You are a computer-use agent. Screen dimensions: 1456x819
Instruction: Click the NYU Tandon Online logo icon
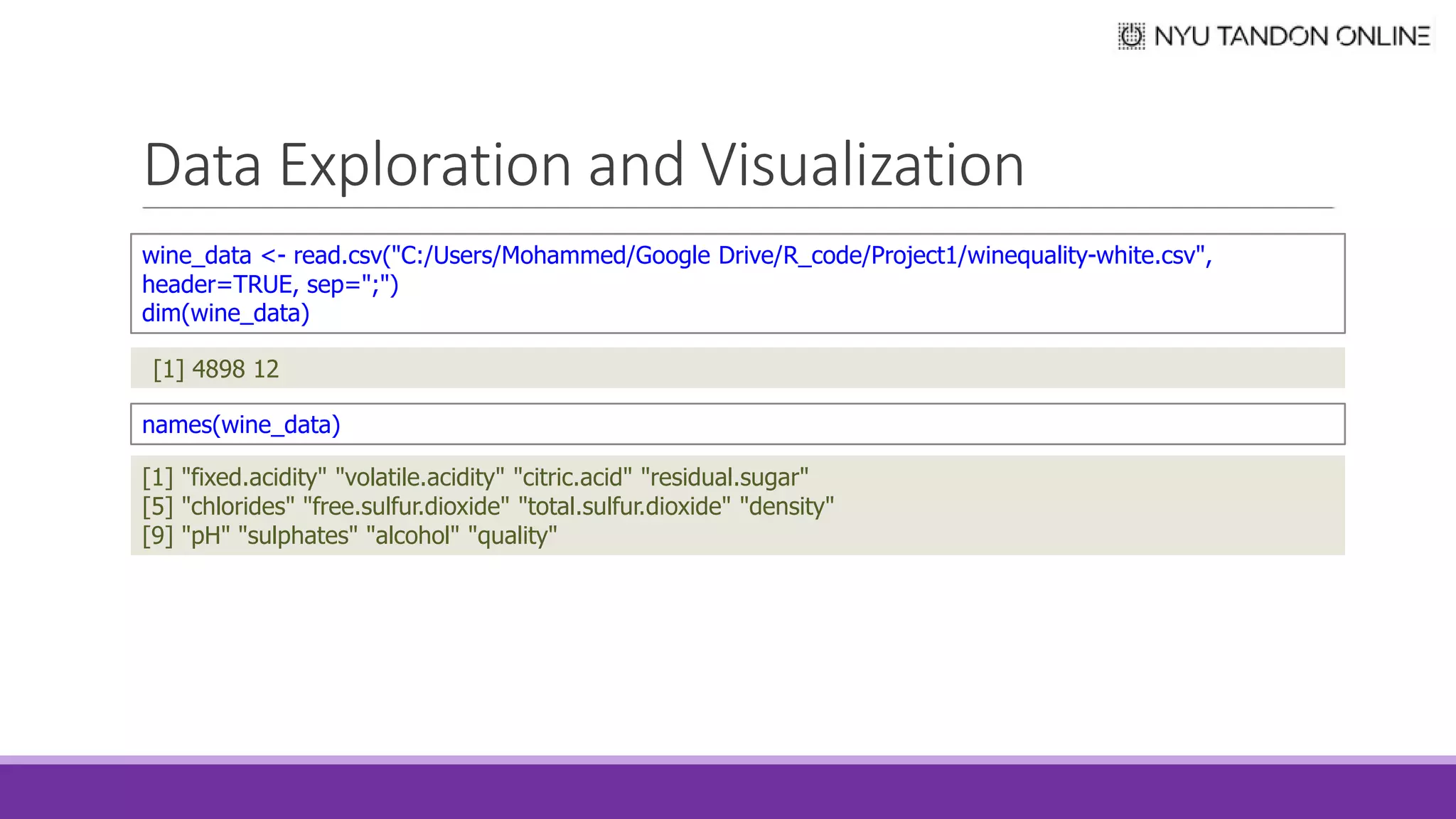pos(1131,36)
